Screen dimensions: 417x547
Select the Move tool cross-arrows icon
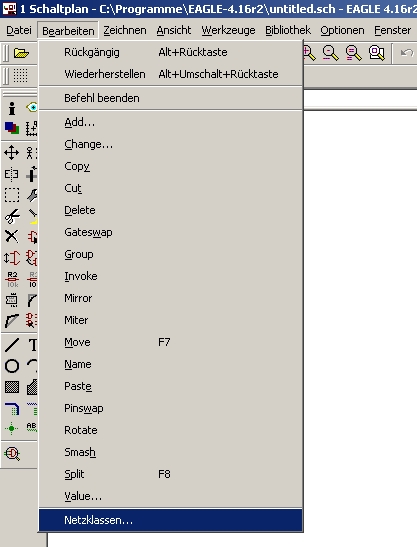[x=12, y=153]
